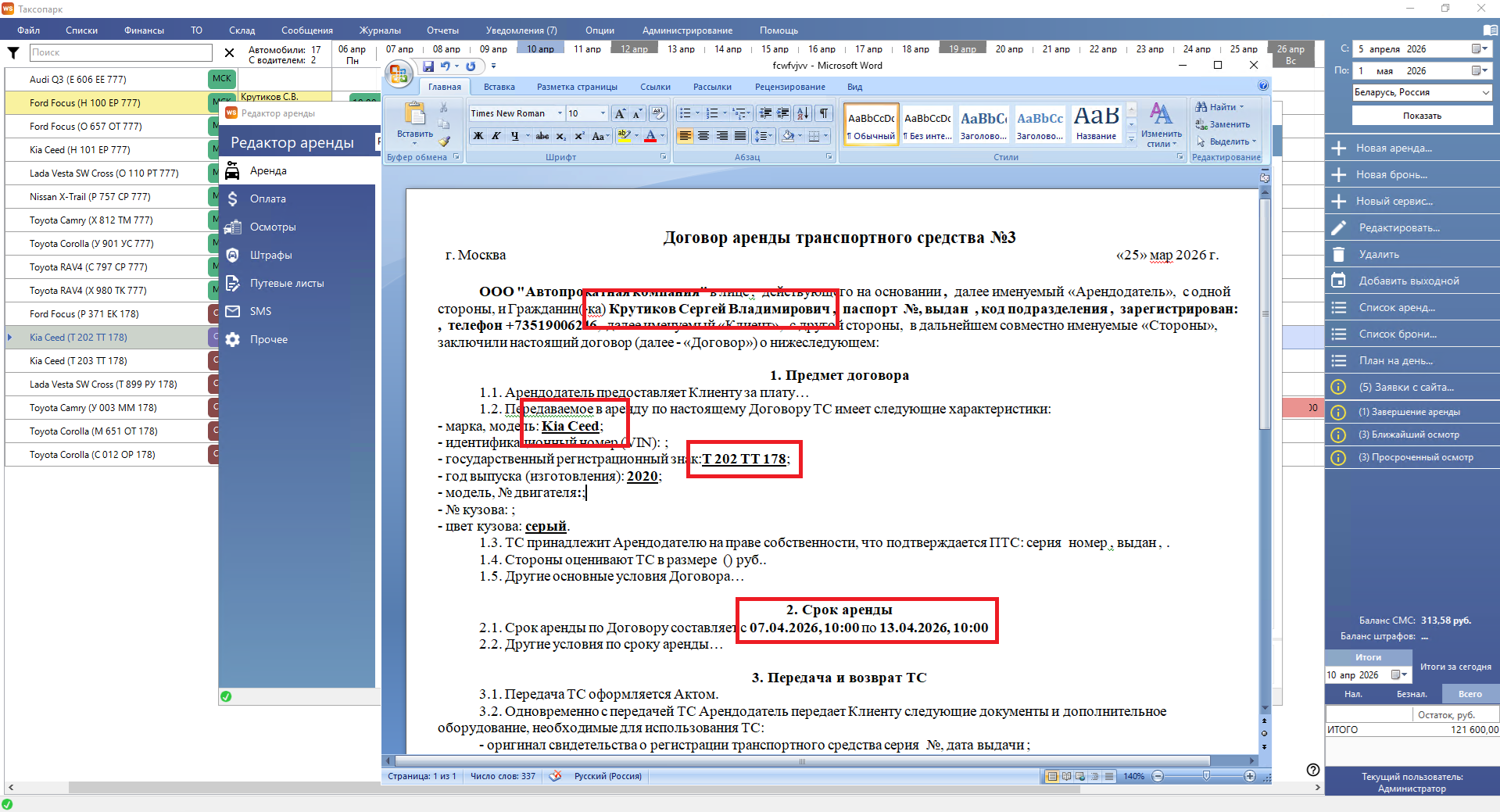Open the Финансы menu in Таксопарк

click(x=144, y=30)
